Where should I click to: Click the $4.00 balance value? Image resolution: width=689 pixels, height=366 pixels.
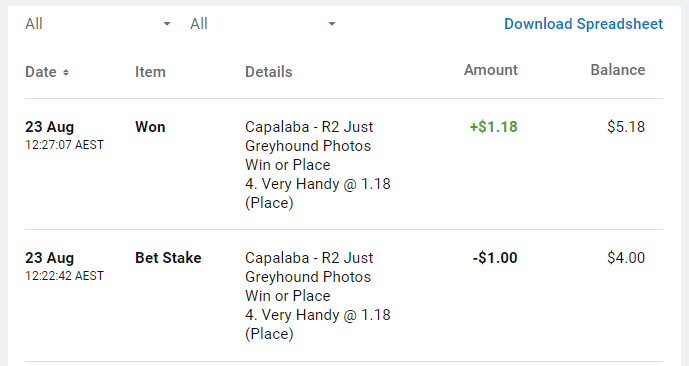coord(626,258)
